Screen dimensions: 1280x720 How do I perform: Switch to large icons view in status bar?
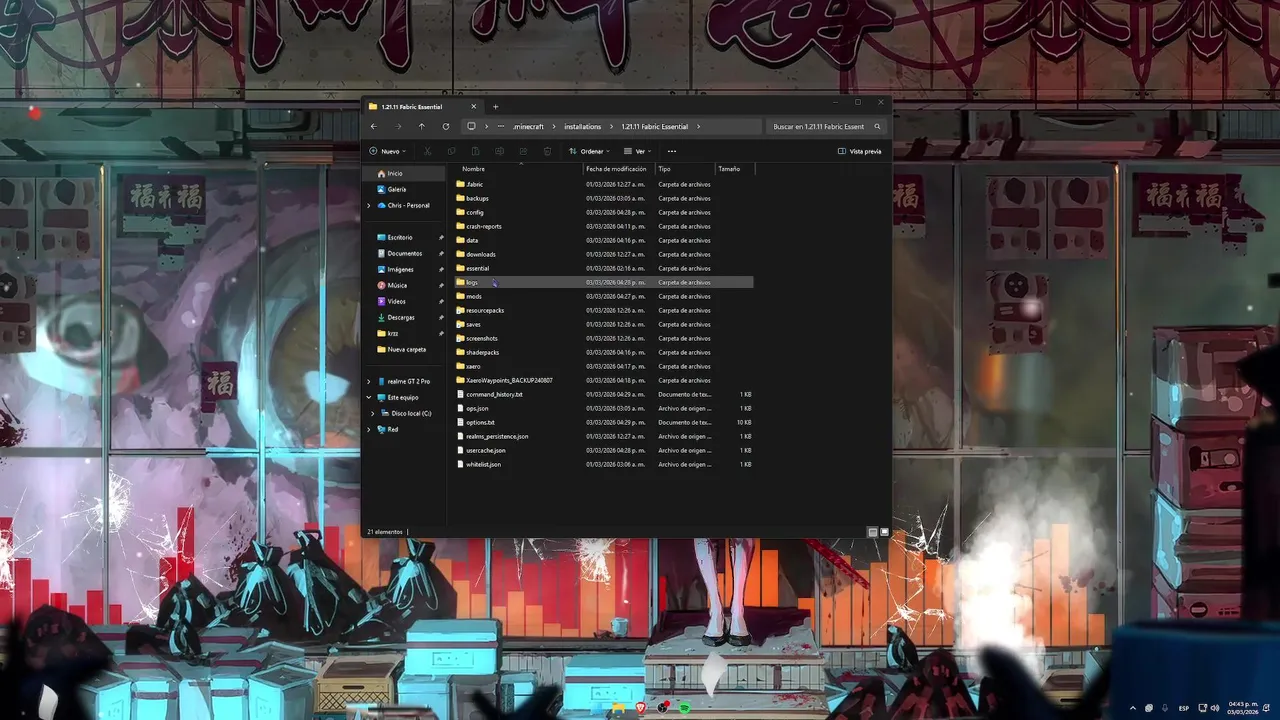[884, 532]
